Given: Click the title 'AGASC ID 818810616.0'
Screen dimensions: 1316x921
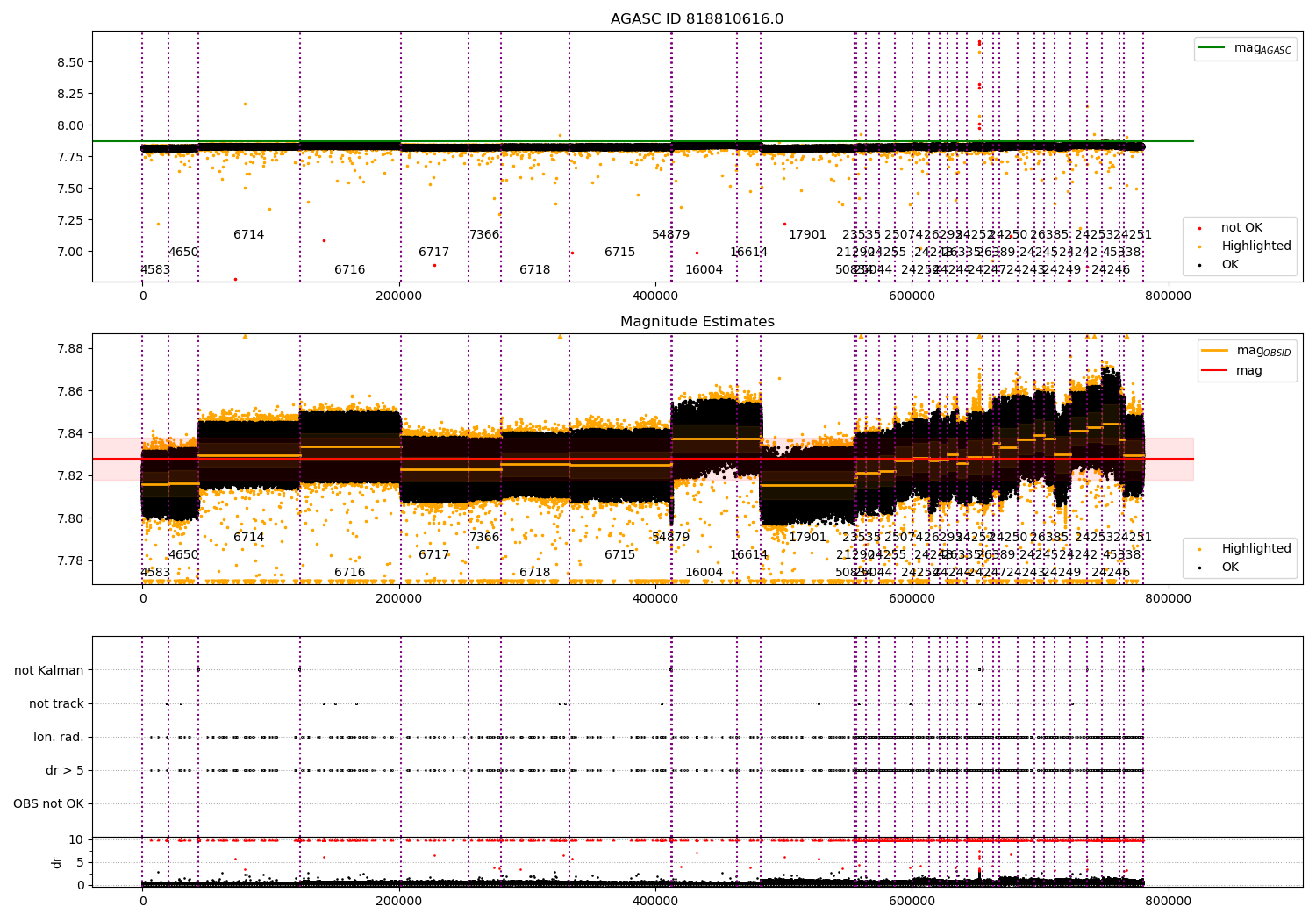Looking at the screenshot, I should tap(697, 19).
